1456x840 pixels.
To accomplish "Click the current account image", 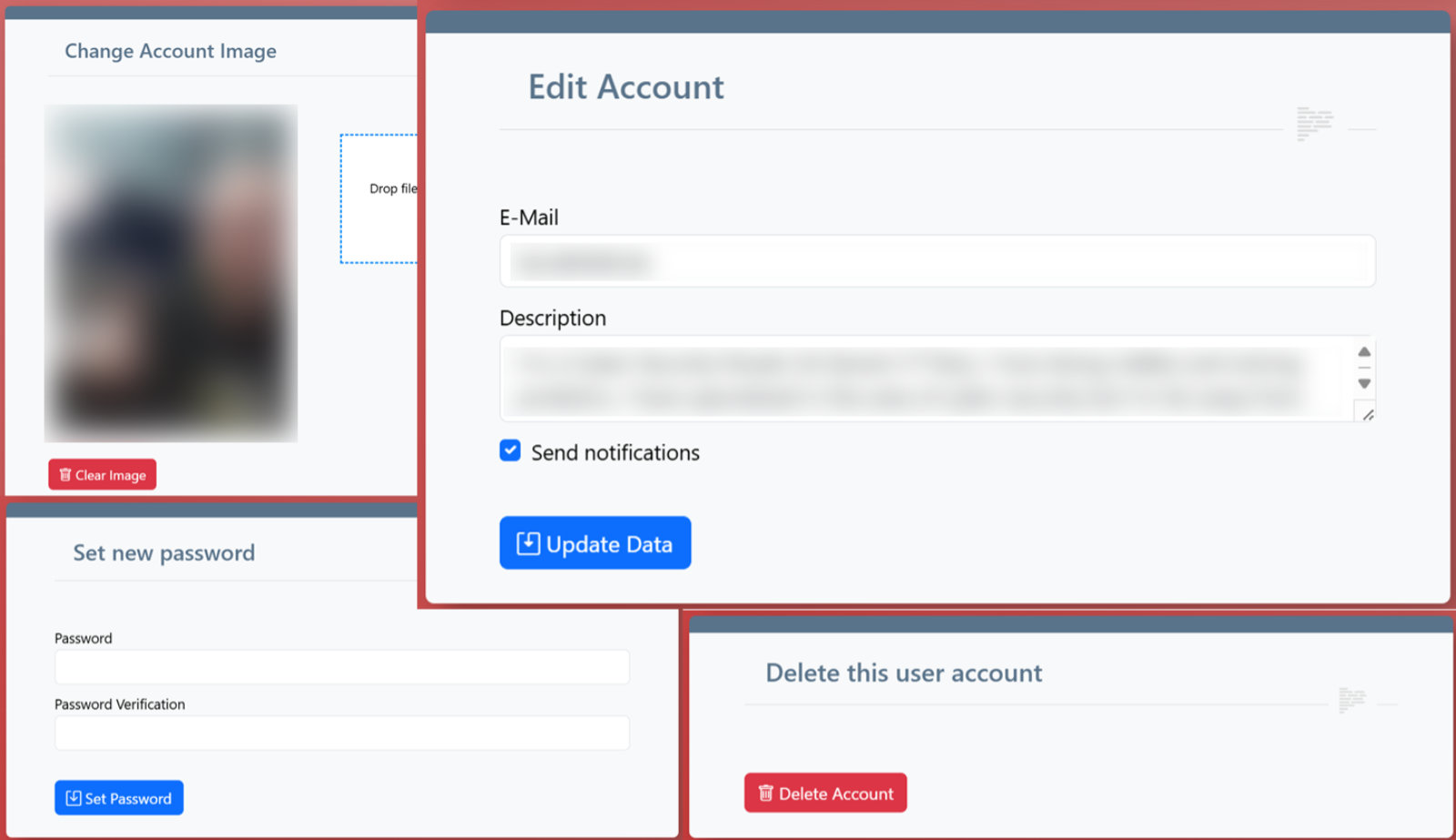I will (x=170, y=273).
